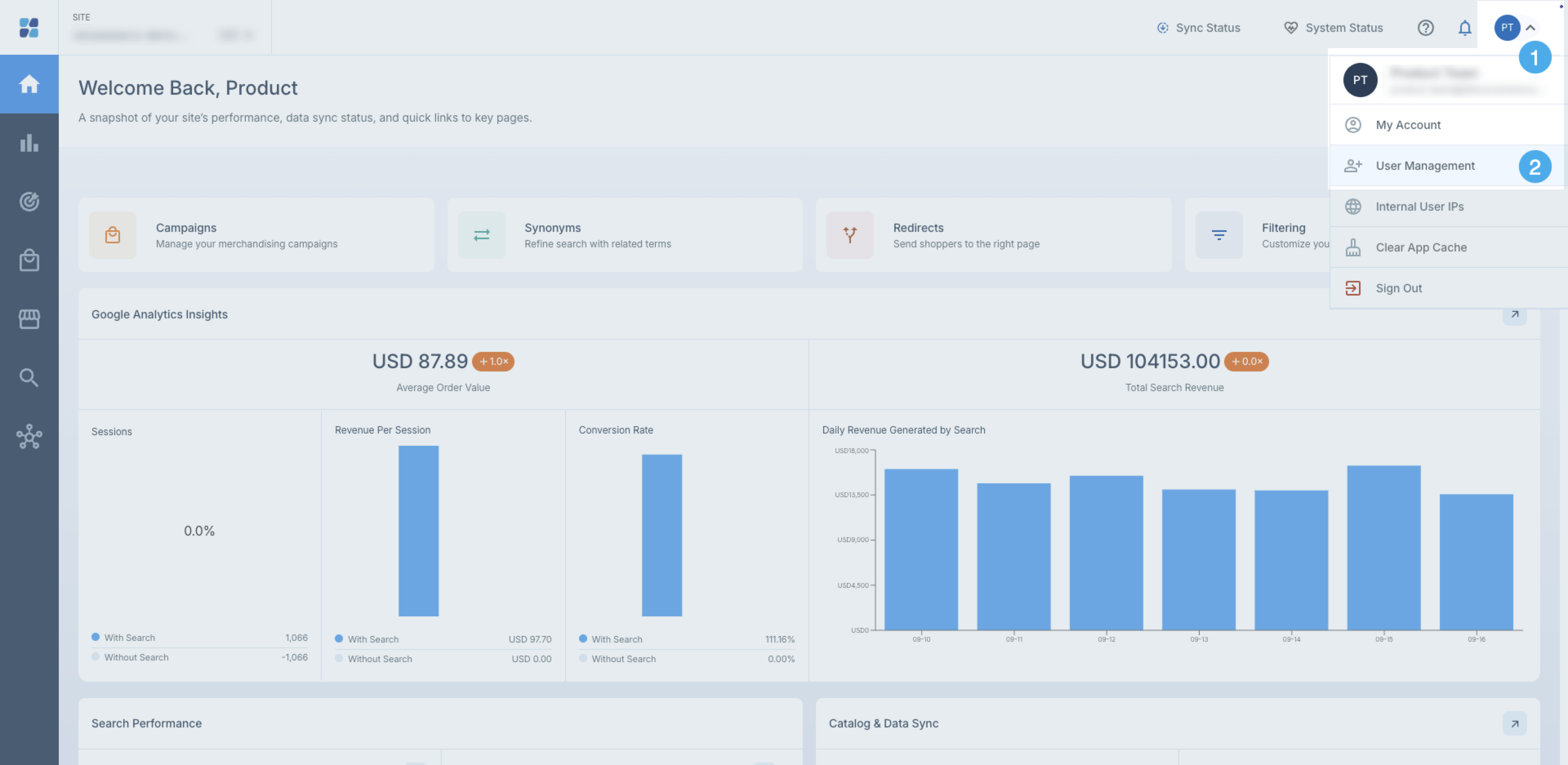Click the Sync Status link
Image resolution: width=1568 pixels, height=765 pixels.
(1198, 28)
